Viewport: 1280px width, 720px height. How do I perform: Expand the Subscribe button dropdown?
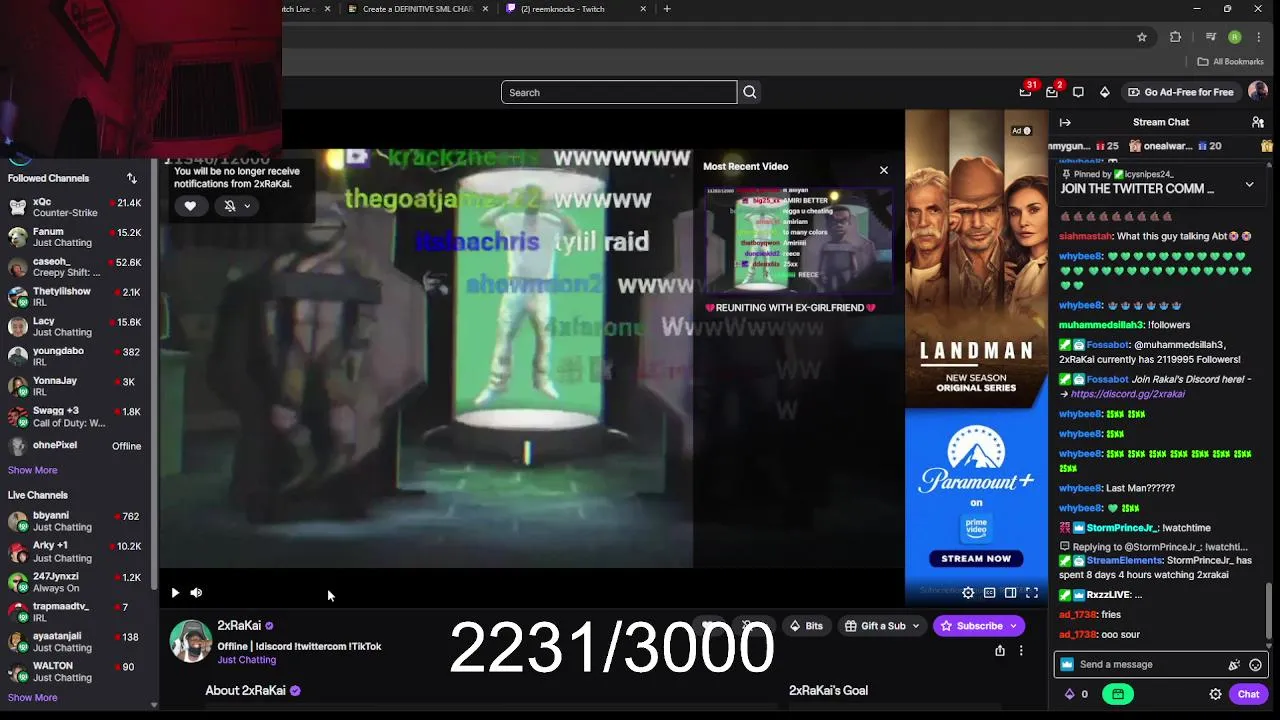1013,626
